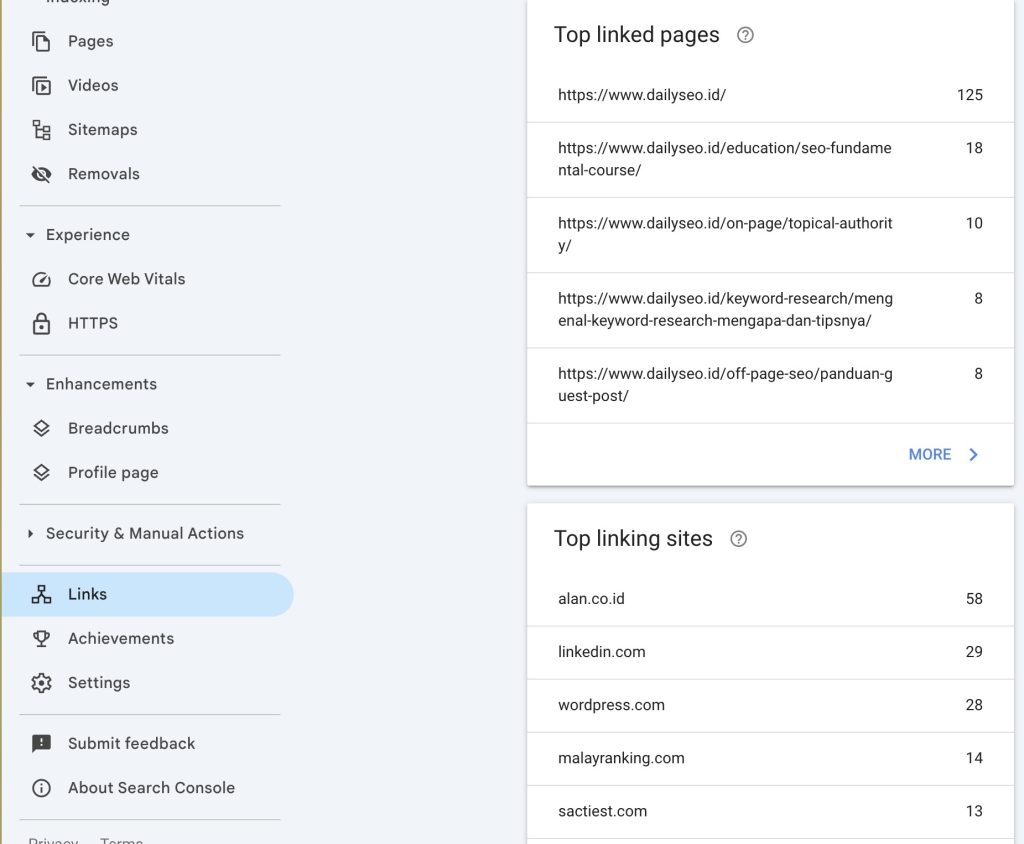Viewport: 1024px width, 844px height.
Task: Click the count 29 for linkedin.com
Action: coord(974,652)
